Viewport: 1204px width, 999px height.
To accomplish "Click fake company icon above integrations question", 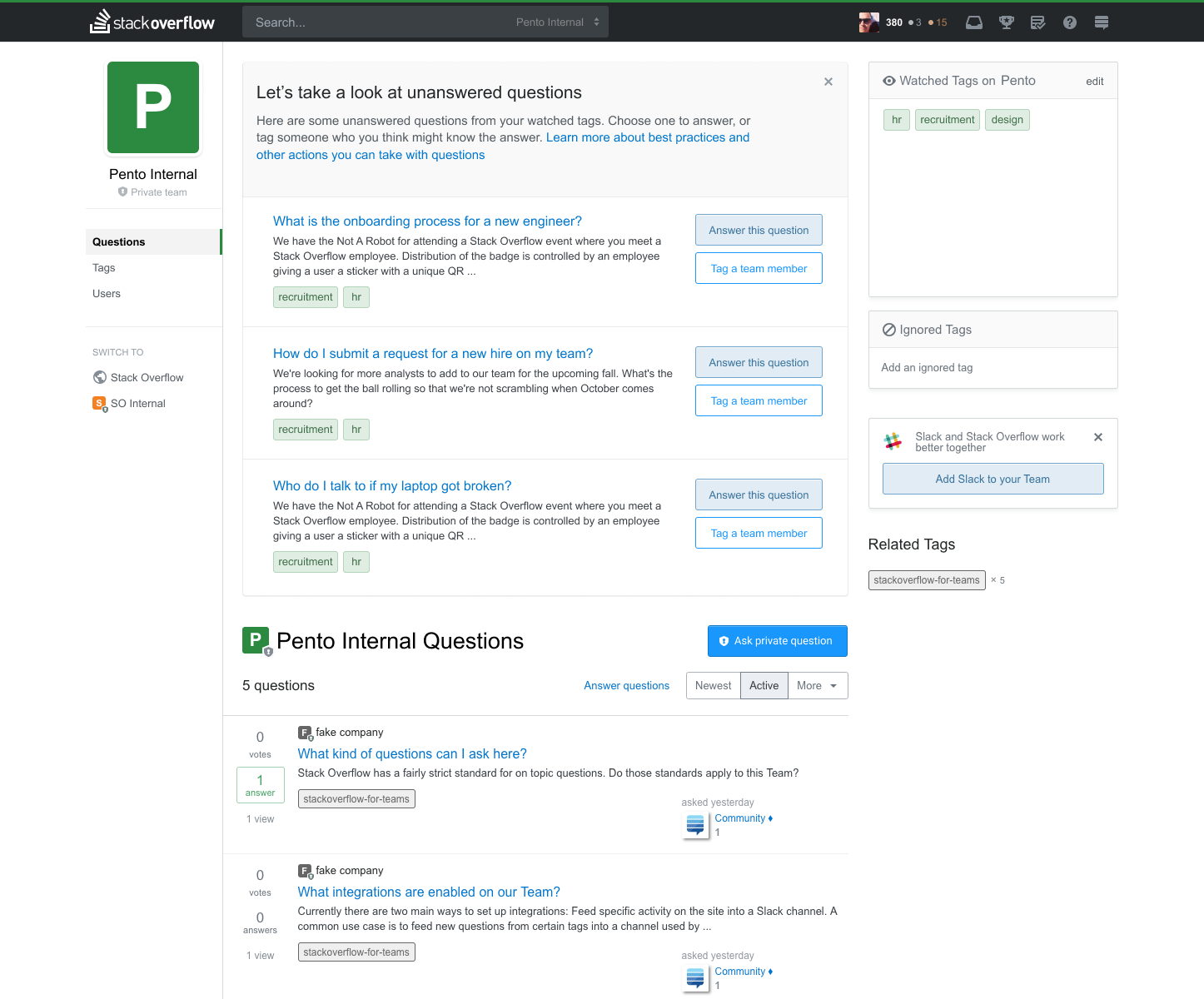I will [x=306, y=871].
